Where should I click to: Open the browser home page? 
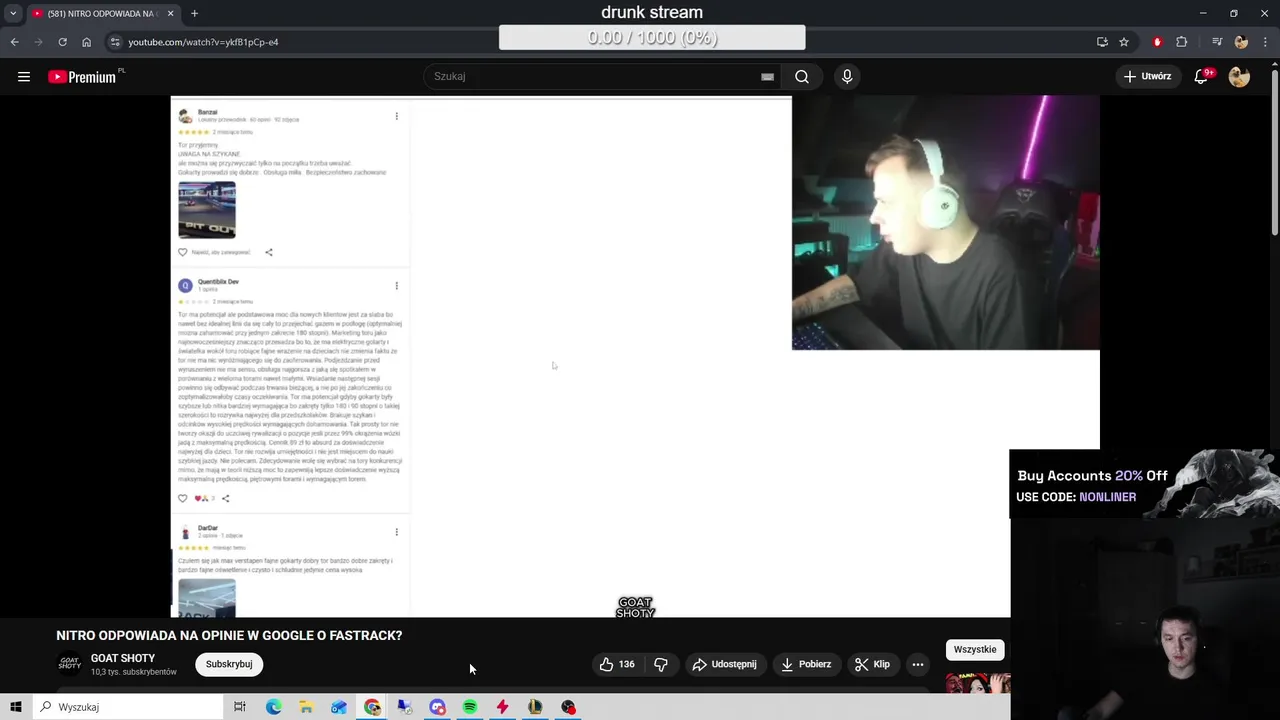(86, 42)
